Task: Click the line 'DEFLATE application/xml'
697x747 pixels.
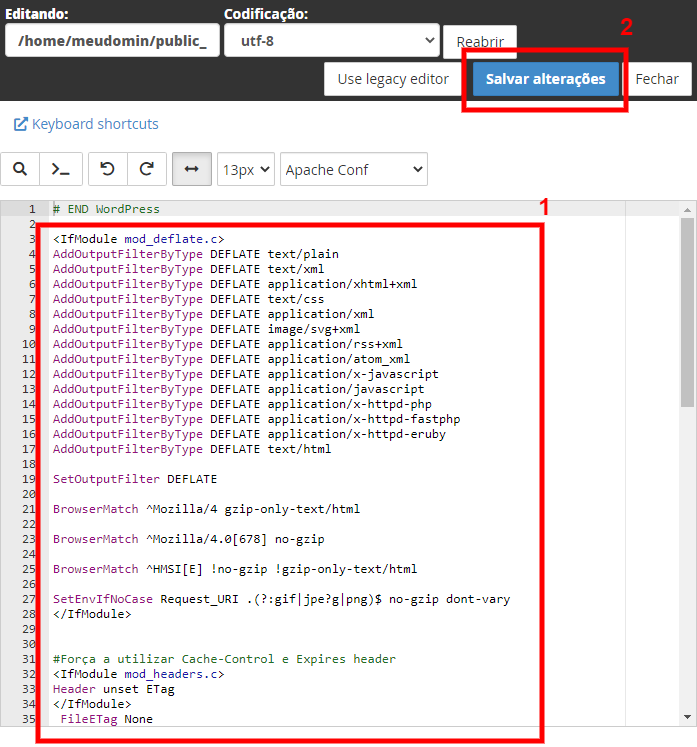Action: [x=213, y=314]
